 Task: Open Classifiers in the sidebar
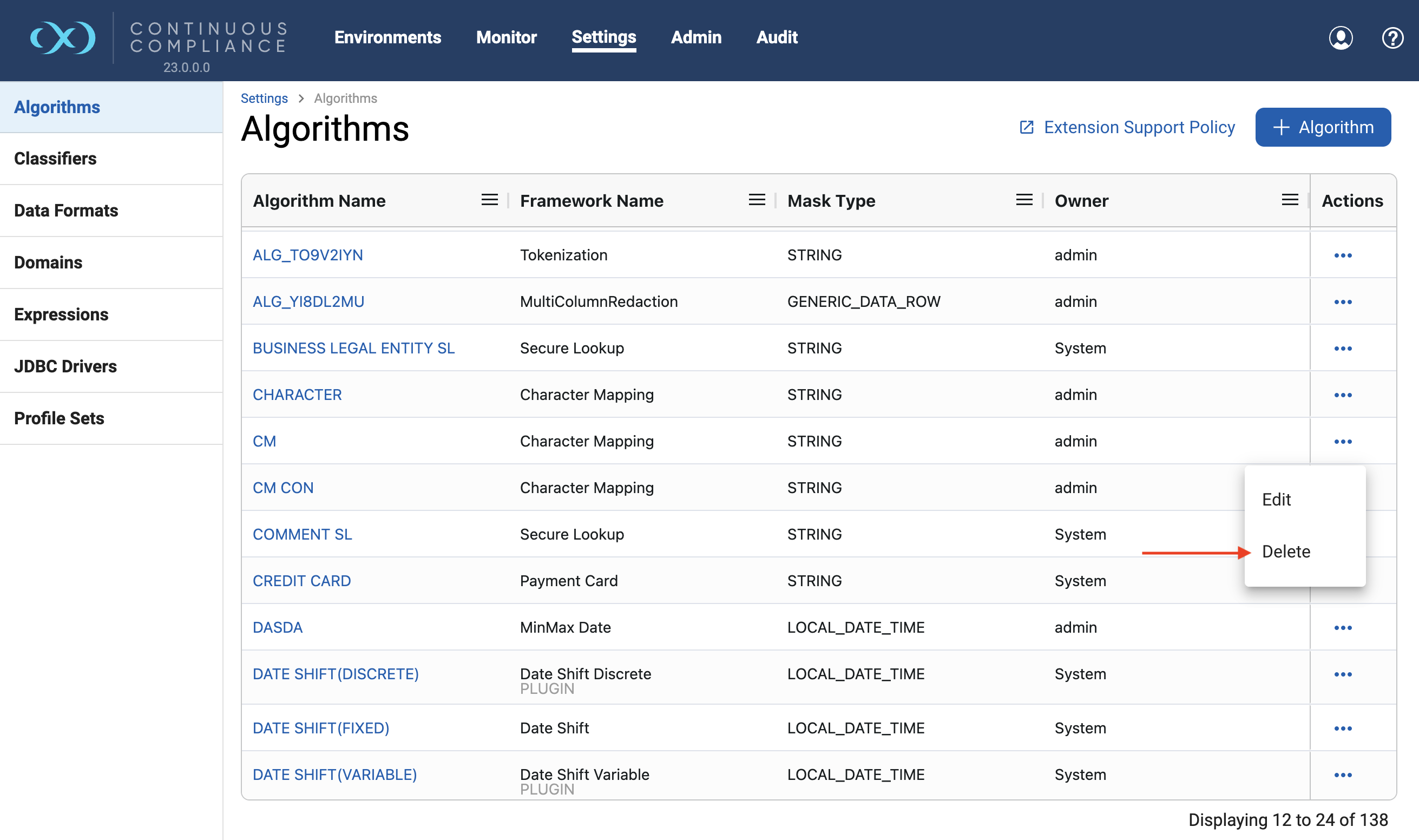(x=55, y=159)
